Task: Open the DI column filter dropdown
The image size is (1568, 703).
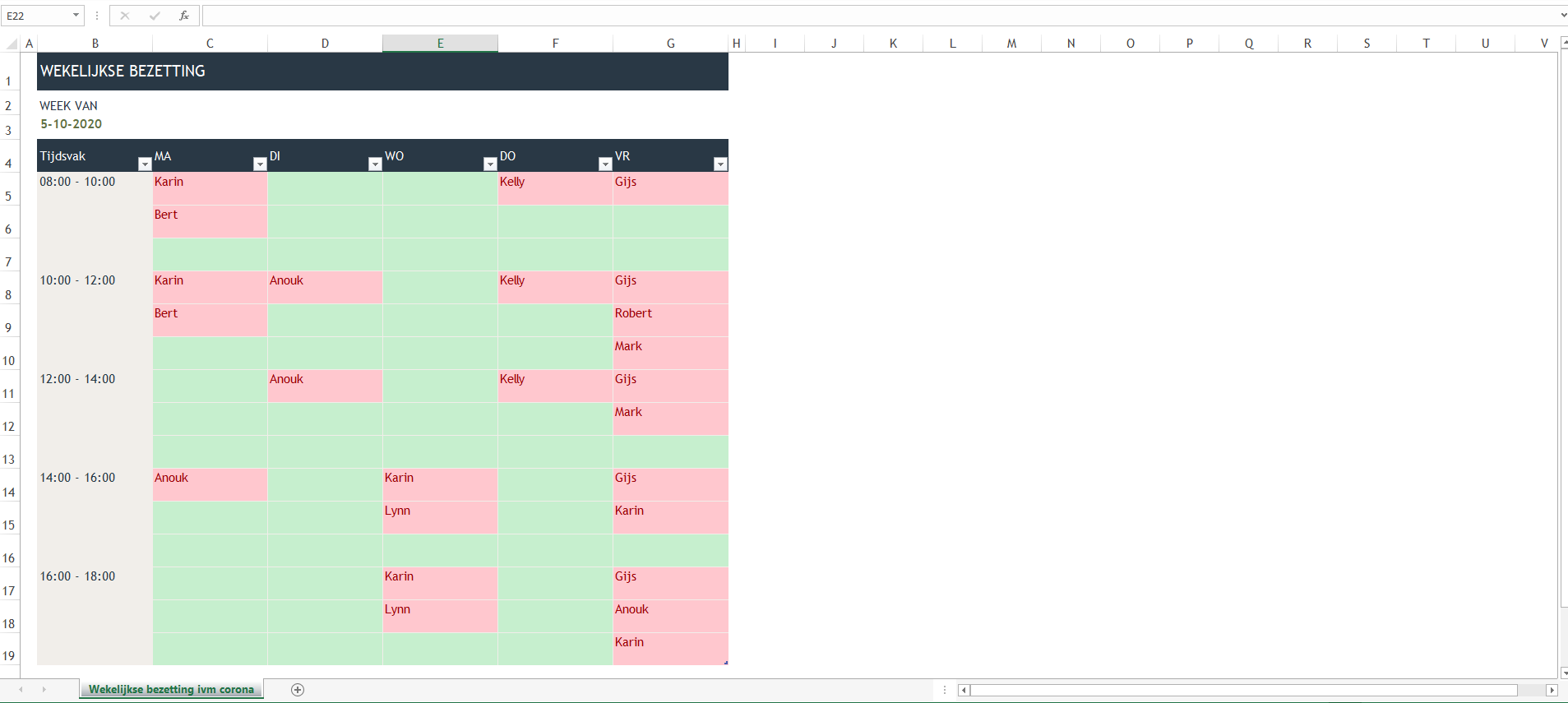Action: [375, 164]
